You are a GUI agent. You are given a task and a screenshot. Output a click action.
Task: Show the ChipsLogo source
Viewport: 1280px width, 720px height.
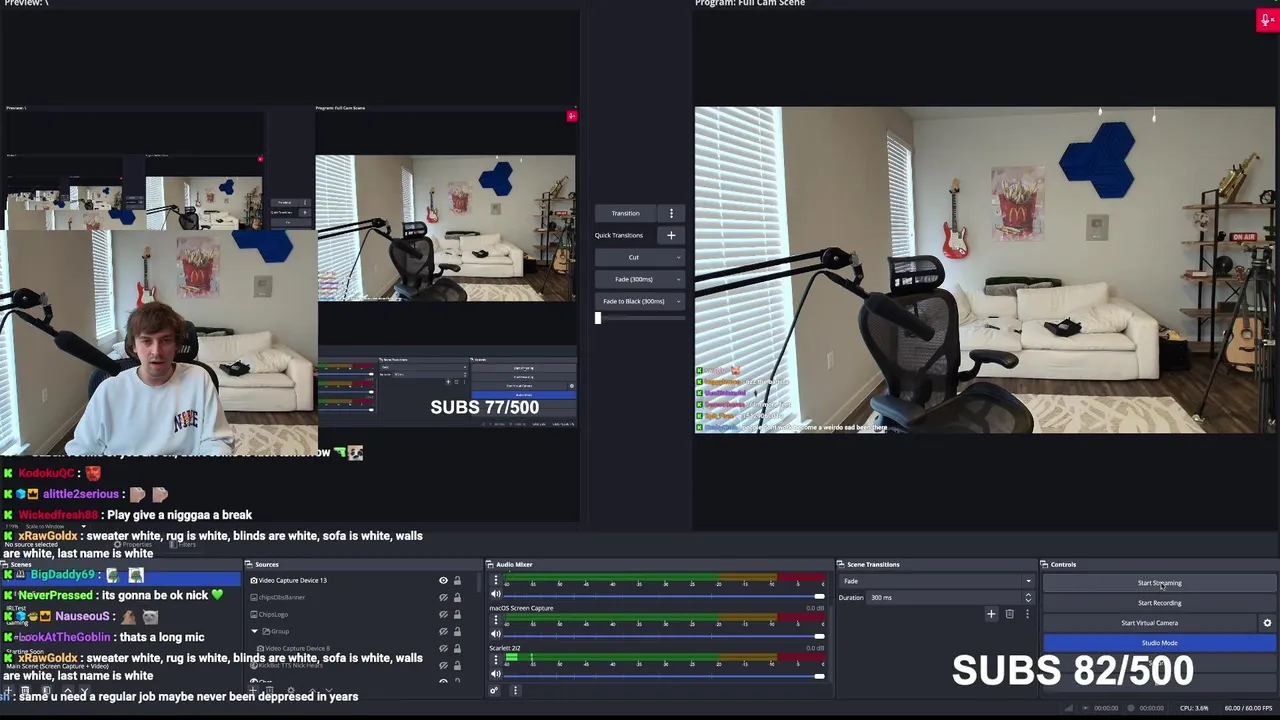(x=443, y=614)
